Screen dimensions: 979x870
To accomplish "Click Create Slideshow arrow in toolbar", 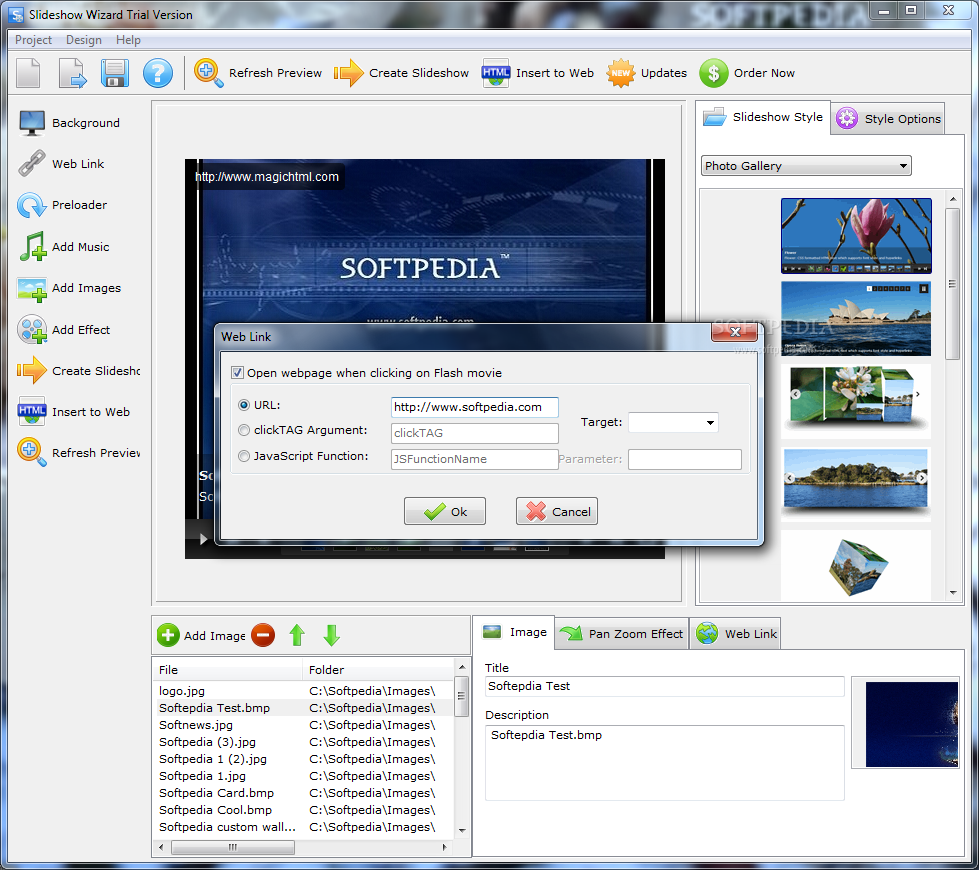I will tap(348, 73).
